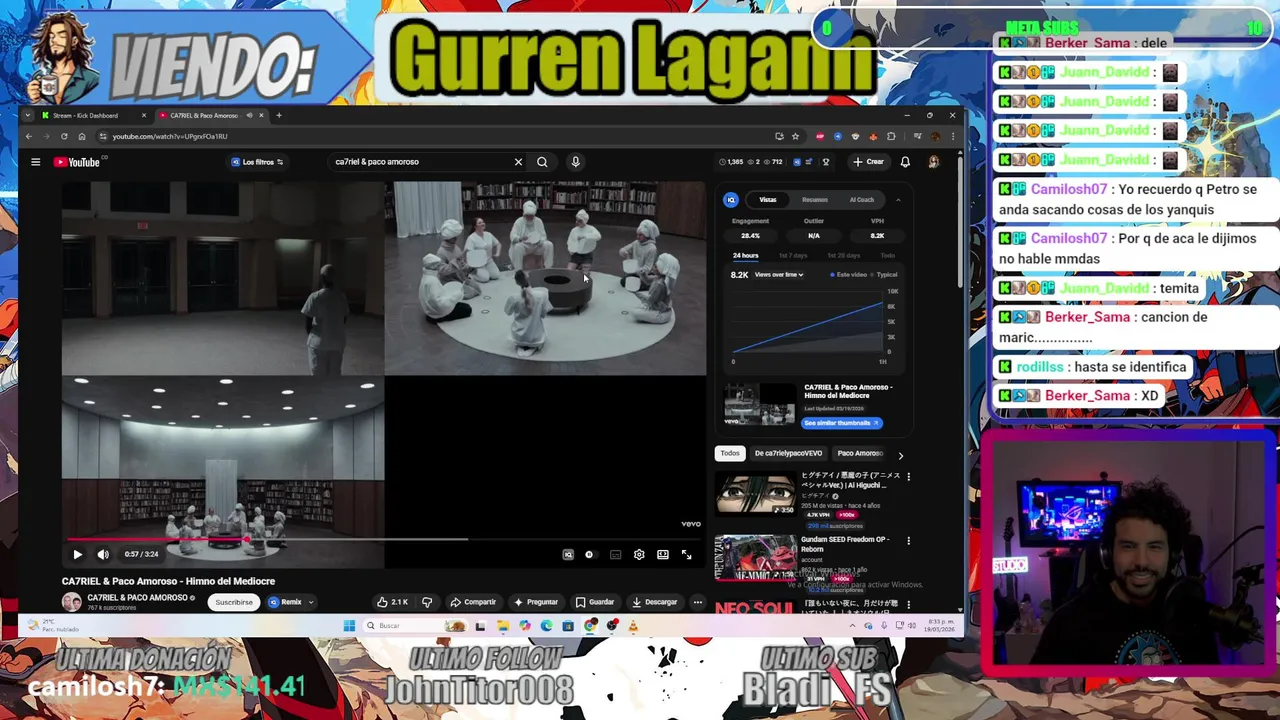Image resolution: width=1280 pixels, height=720 pixels.
Task: Open the tab search dropdown in browser
Action: [28, 115]
